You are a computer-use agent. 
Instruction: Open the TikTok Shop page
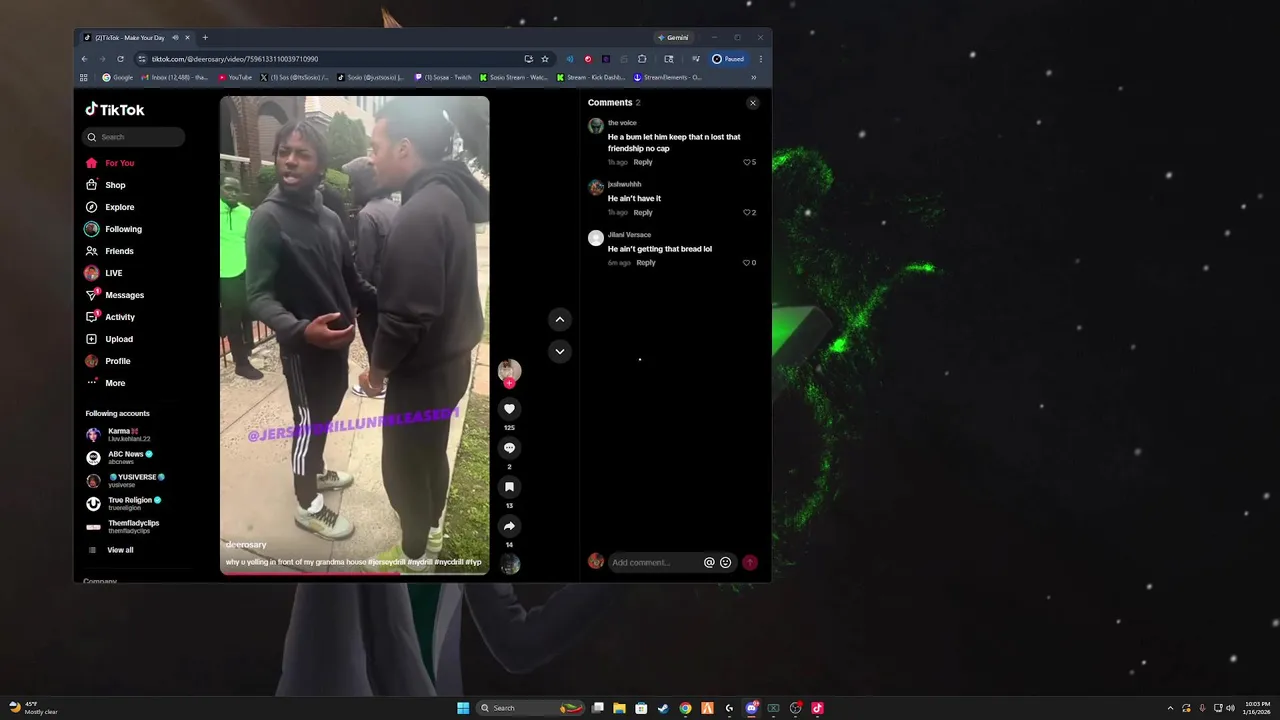106,185
